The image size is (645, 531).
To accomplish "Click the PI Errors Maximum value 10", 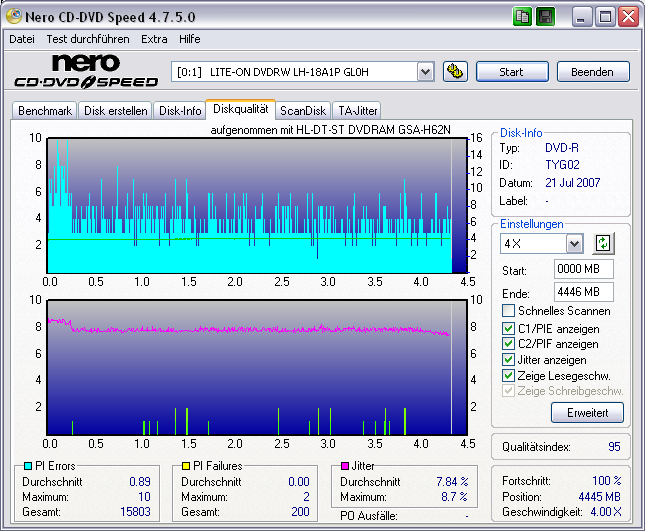I will tap(144, 497).
